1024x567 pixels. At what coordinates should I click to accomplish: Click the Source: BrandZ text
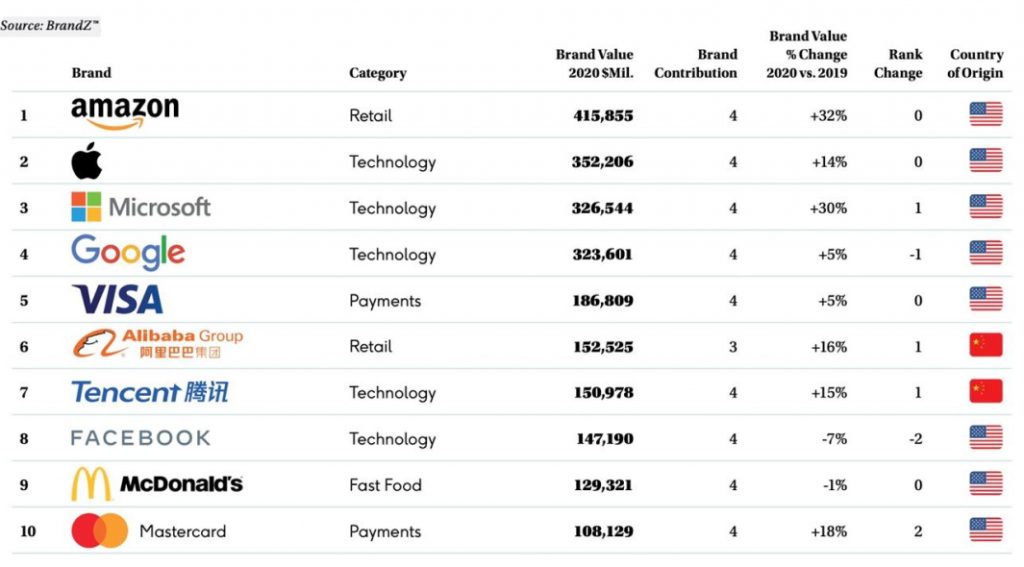point(49,25)
